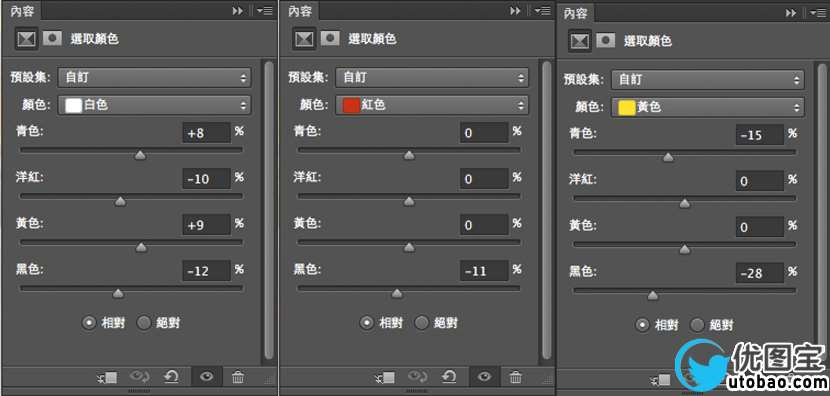Image resolution: width=830 pixels, height=396 pixels.
Task: Click the clip-to-layer icon in the 白色 panel
Action: 107,377
